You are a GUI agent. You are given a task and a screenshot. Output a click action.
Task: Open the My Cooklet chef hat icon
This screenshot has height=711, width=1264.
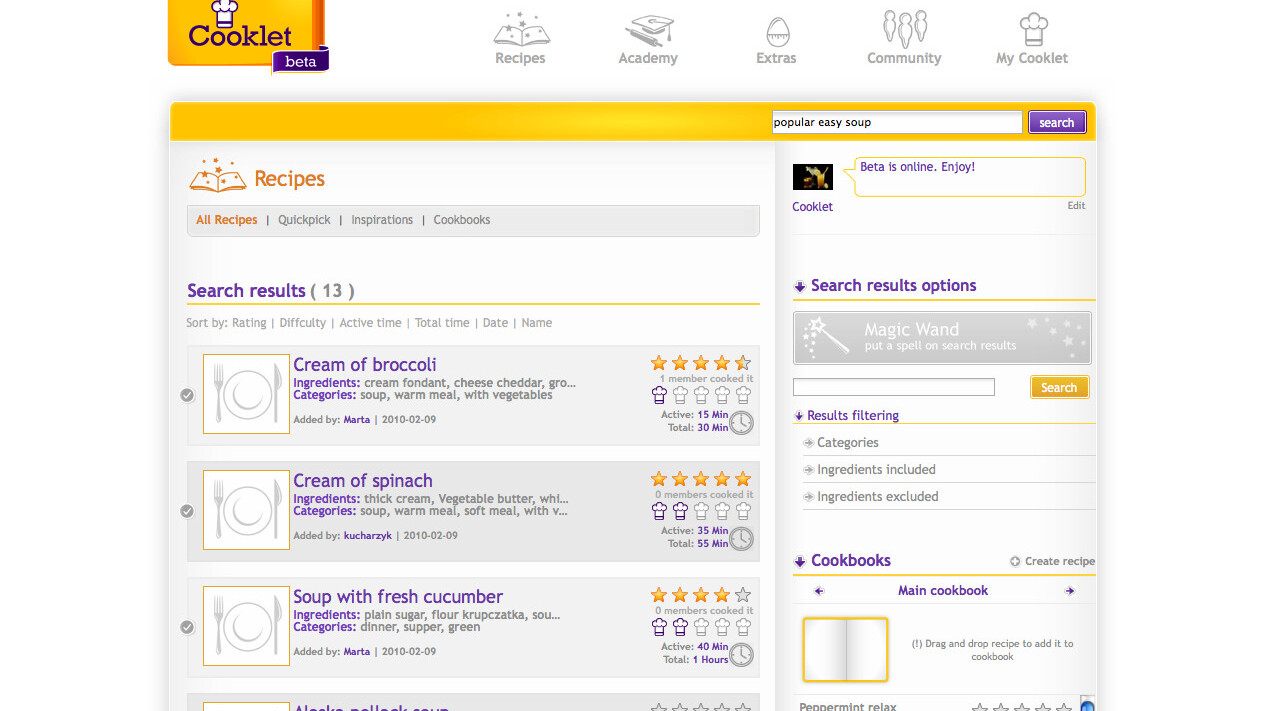(1032, 29)
